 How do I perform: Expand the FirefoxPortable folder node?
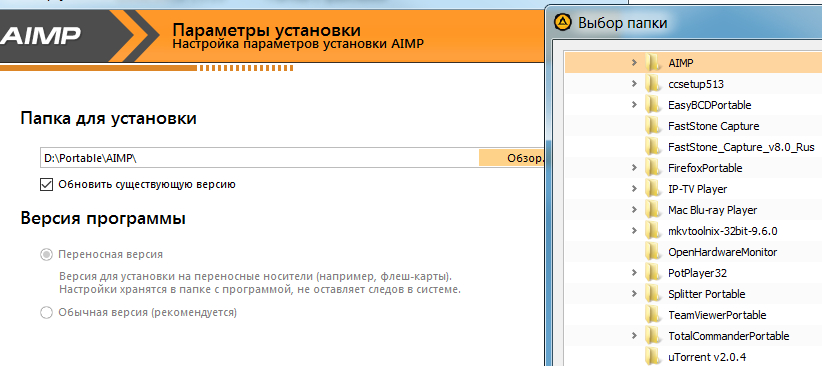[x=634, y=167]
